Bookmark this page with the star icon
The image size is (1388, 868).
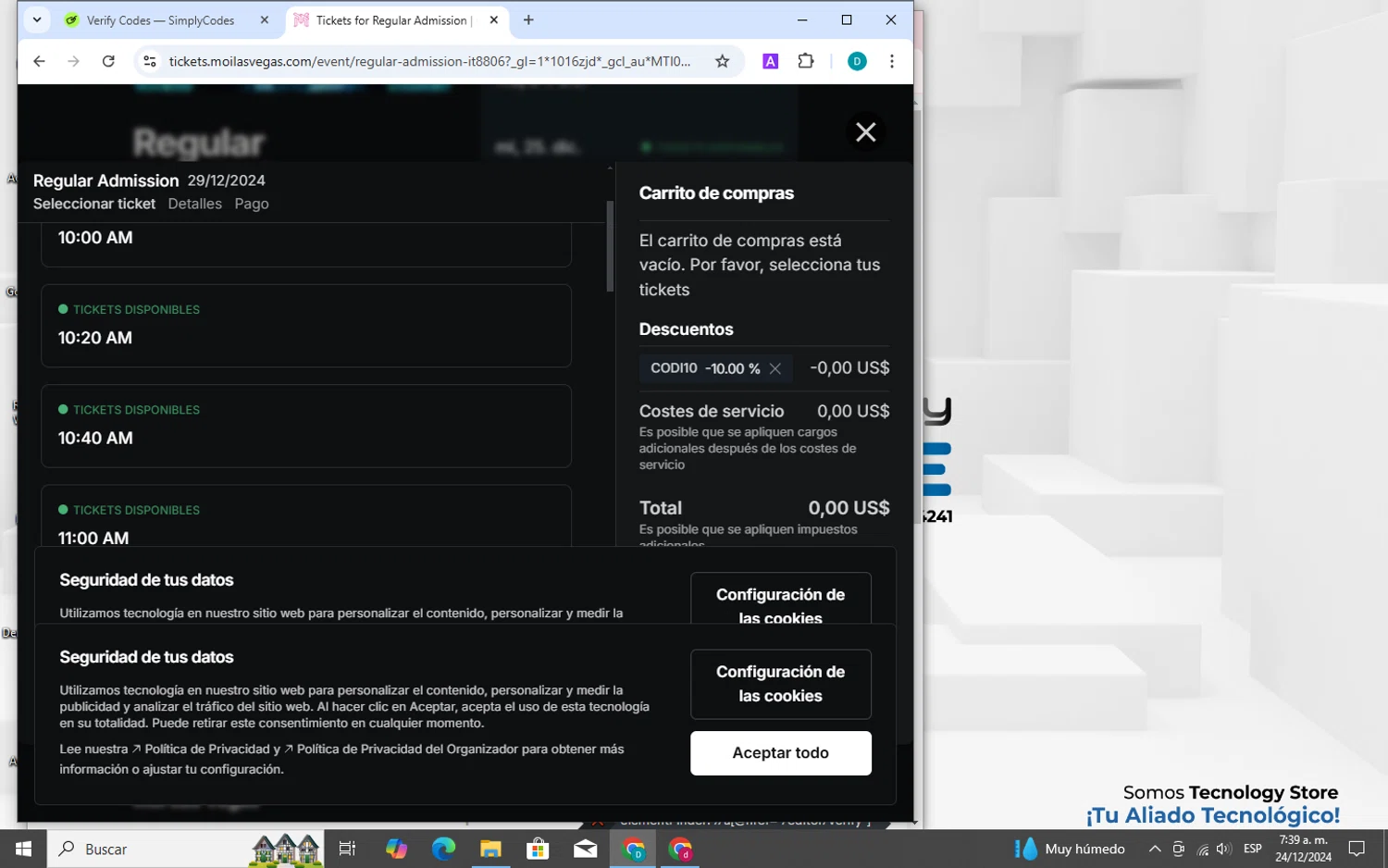tap(723, 61)
